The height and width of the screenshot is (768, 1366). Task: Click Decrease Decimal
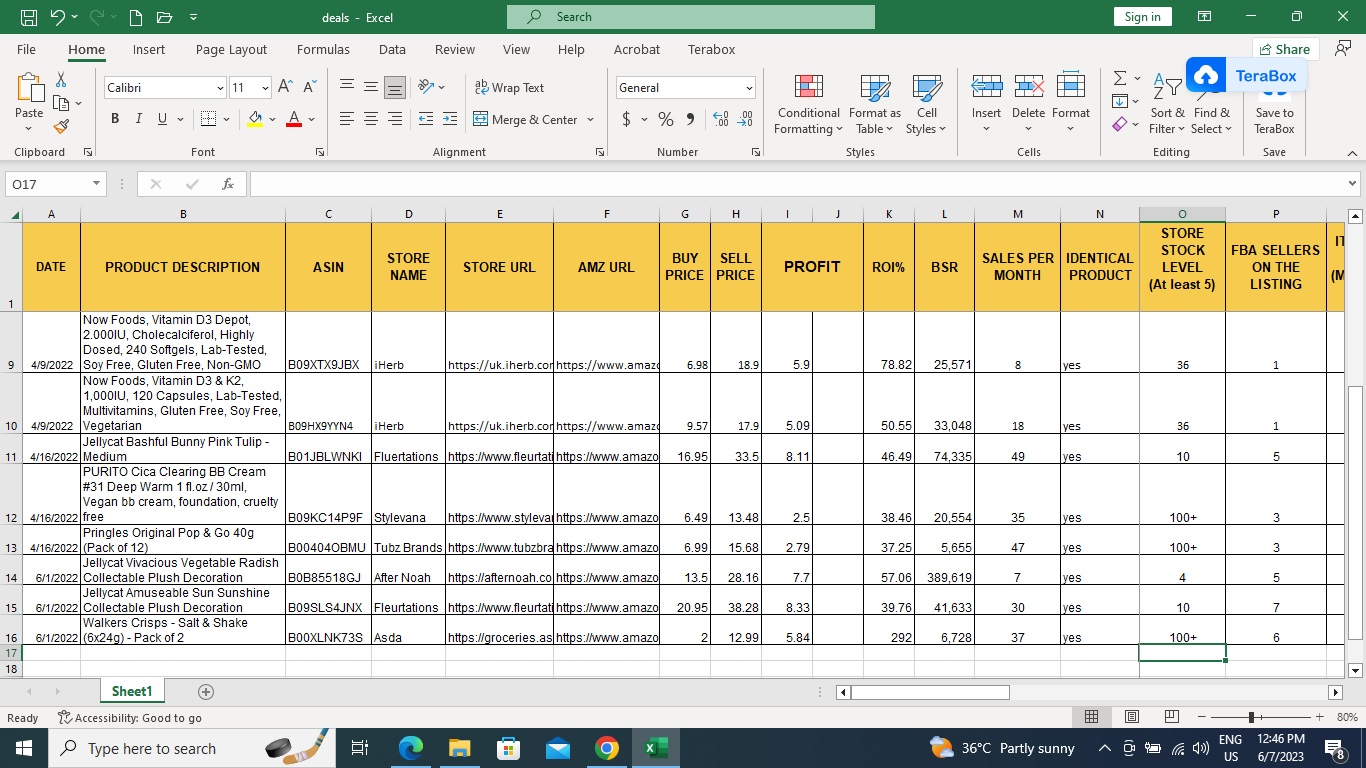[745, 119]
